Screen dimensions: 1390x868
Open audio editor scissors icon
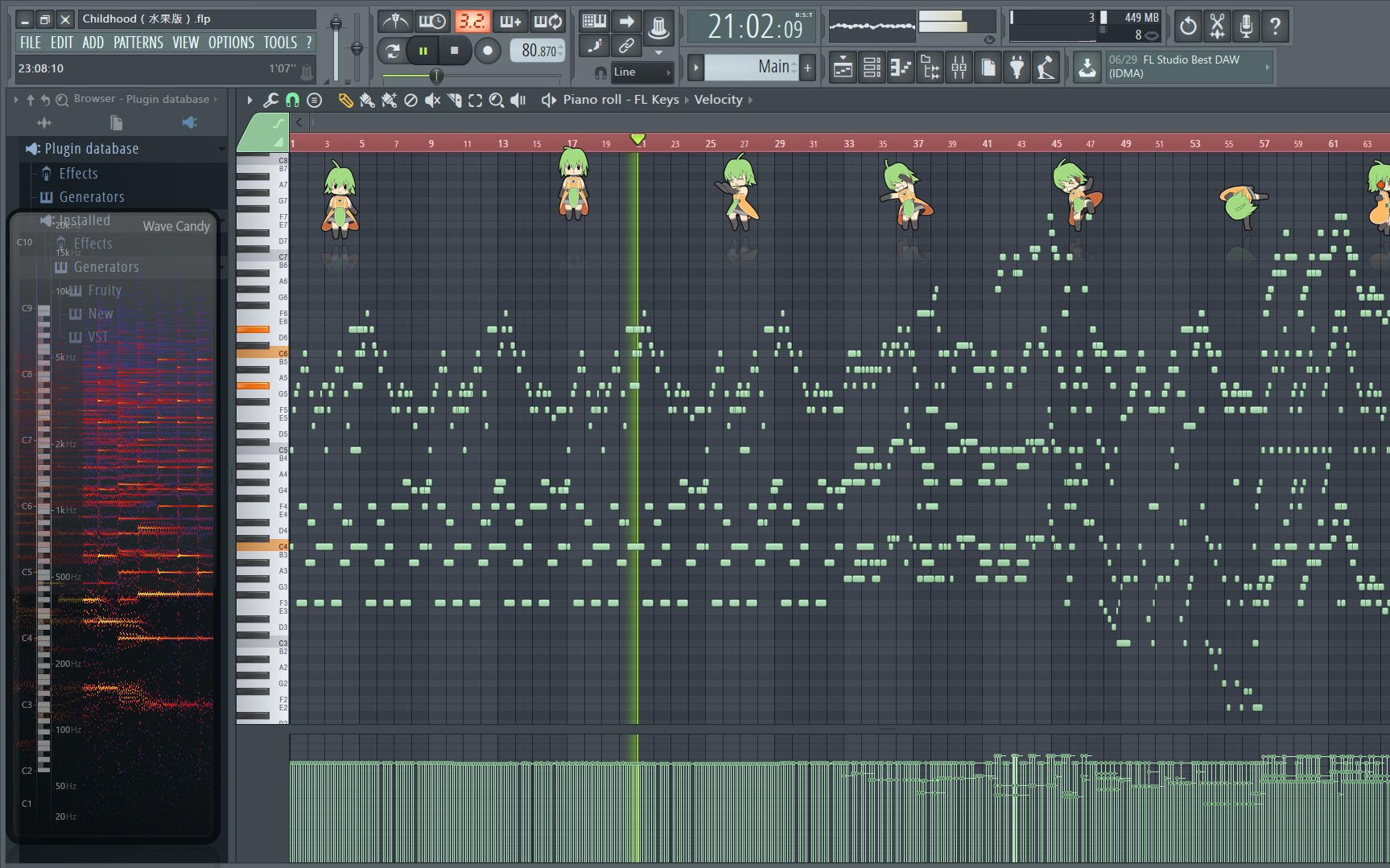[1217, 27]
